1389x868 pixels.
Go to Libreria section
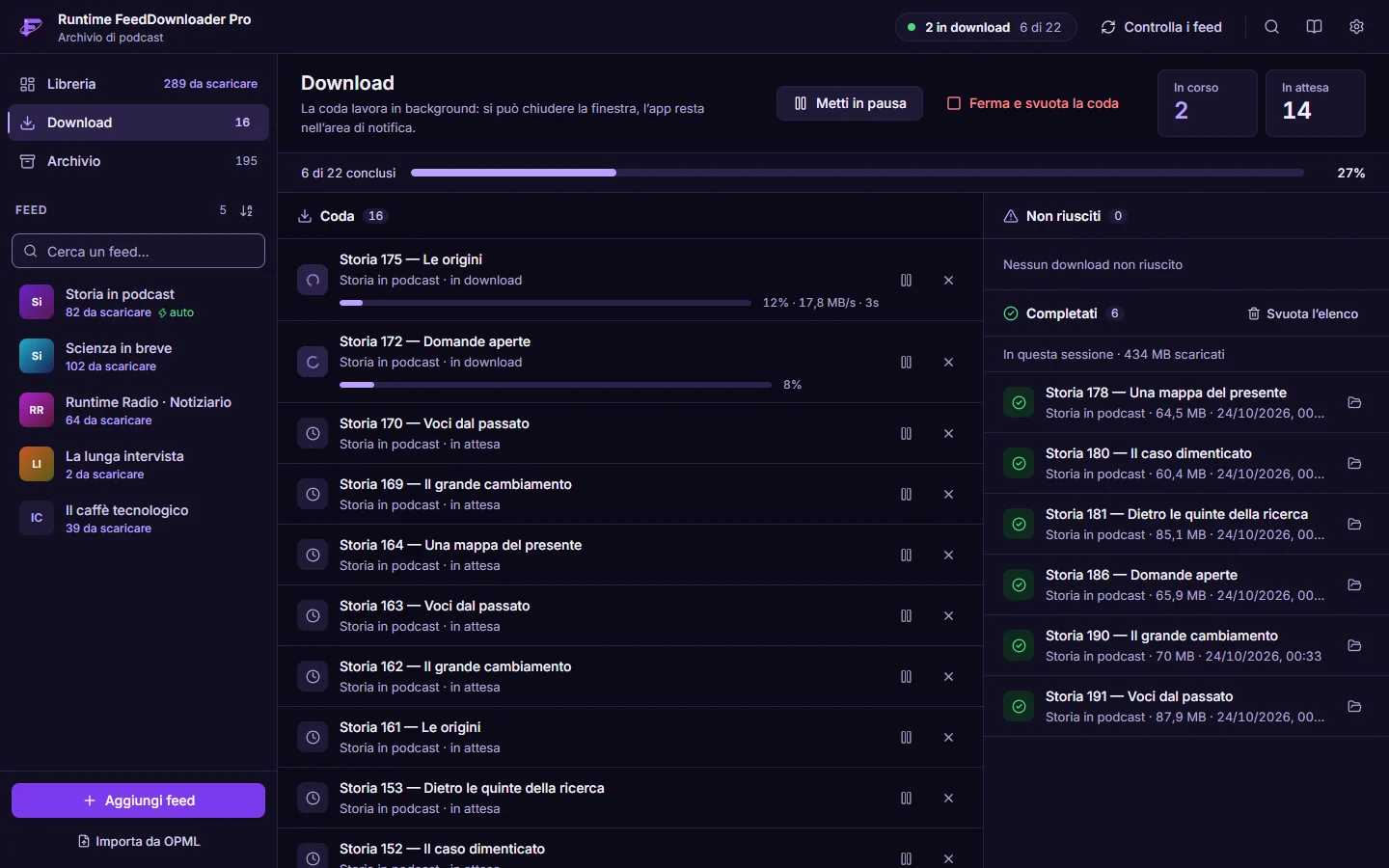(138, 84)
